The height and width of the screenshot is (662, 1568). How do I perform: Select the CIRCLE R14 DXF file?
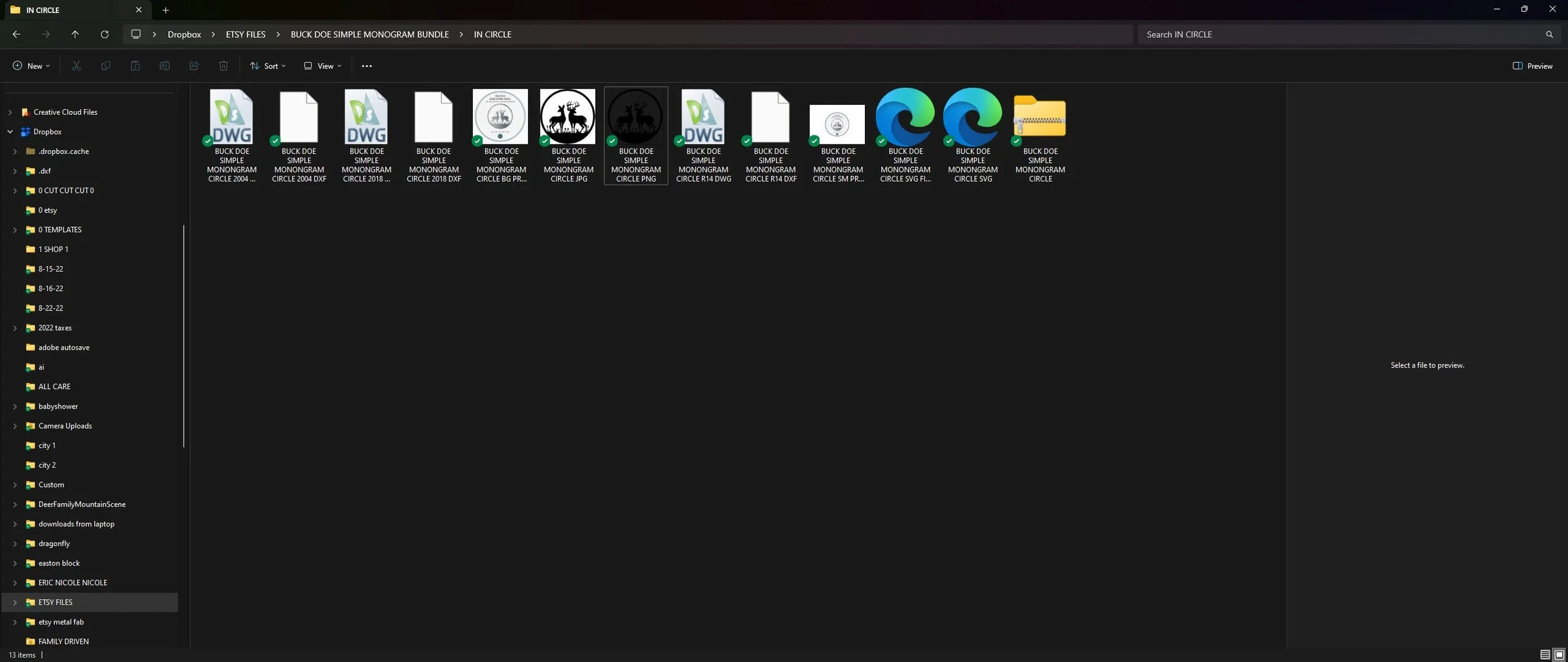click(771, 136)
